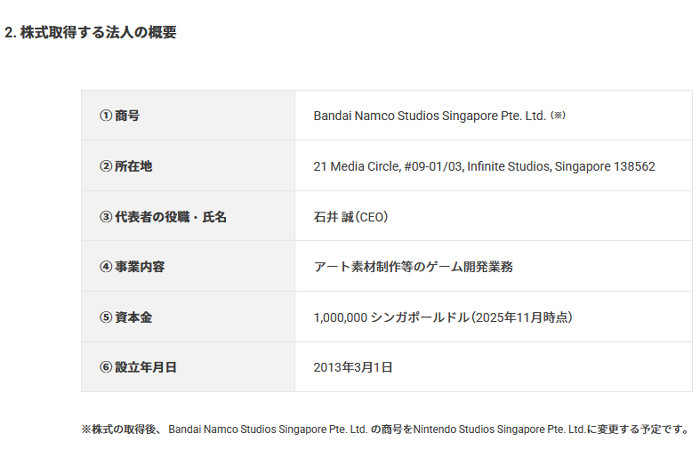Select the ① 商号 label cell
The height and width of the screenshot is (450, 700).
120,115
